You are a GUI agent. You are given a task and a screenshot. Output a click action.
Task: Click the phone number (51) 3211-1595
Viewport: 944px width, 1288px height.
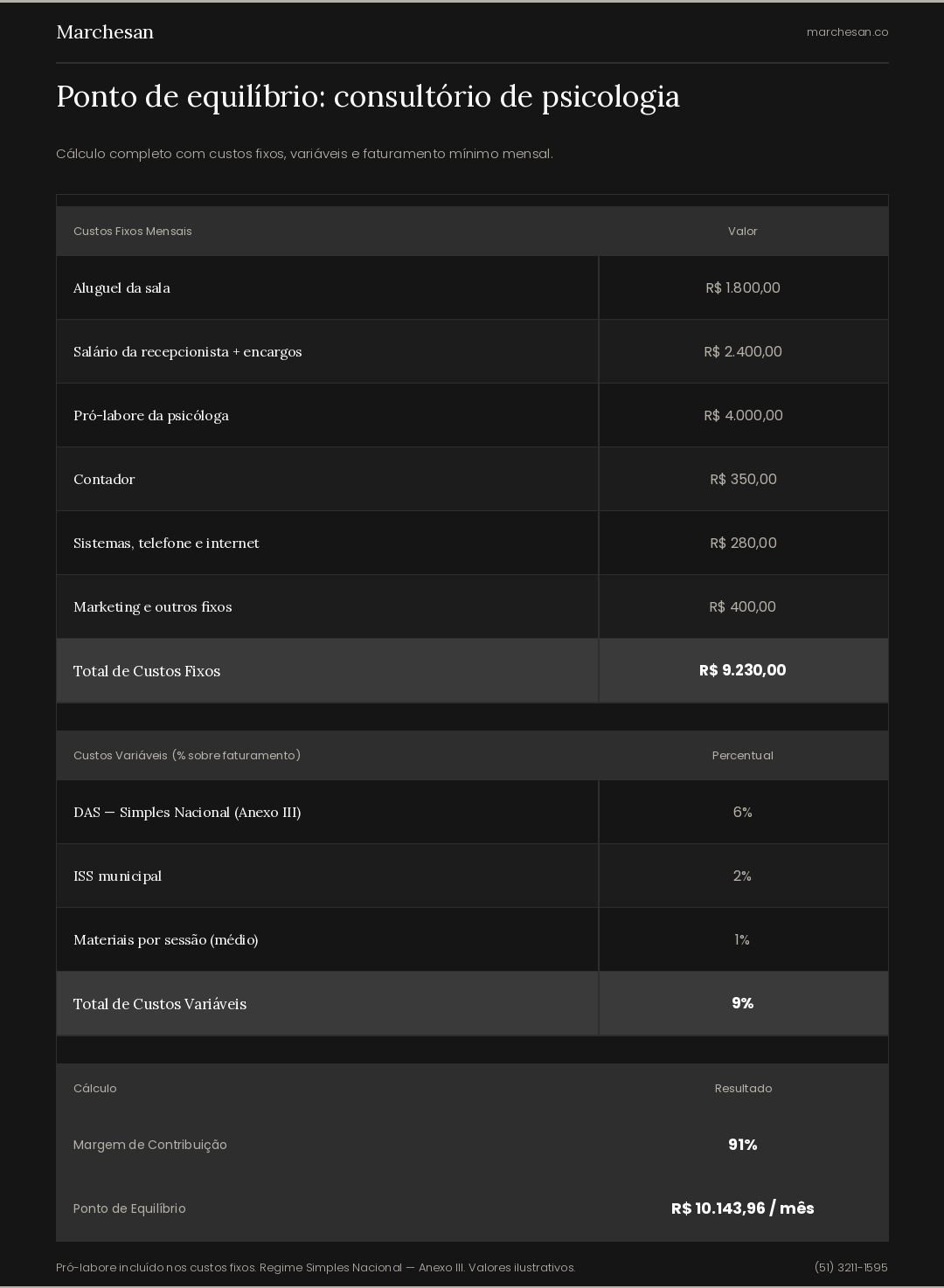[x=850, y=1267]
